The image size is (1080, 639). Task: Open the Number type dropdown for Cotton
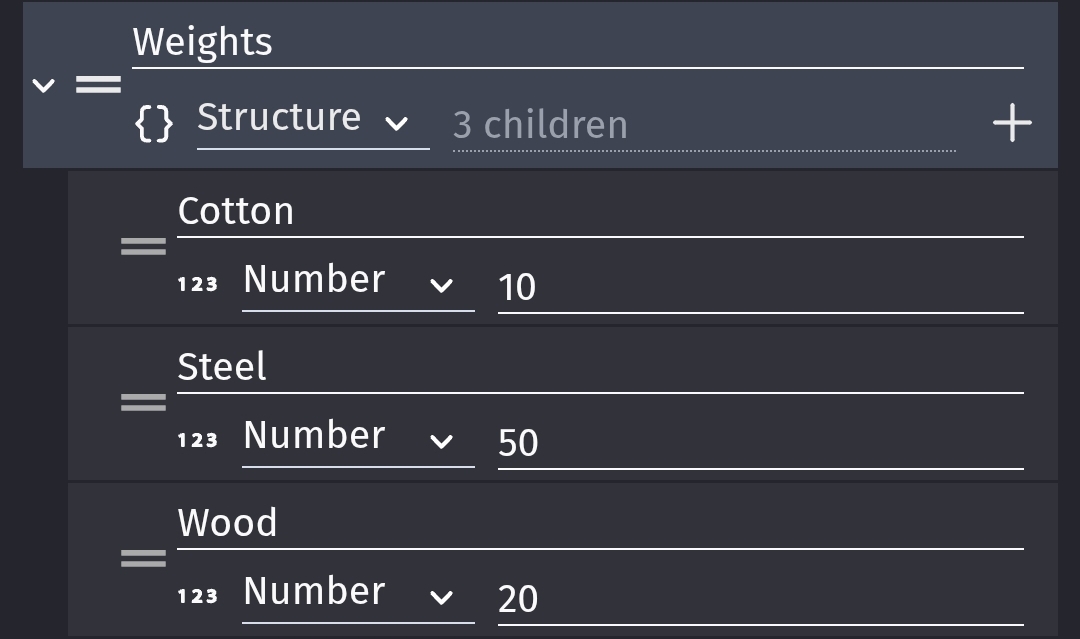358,284
